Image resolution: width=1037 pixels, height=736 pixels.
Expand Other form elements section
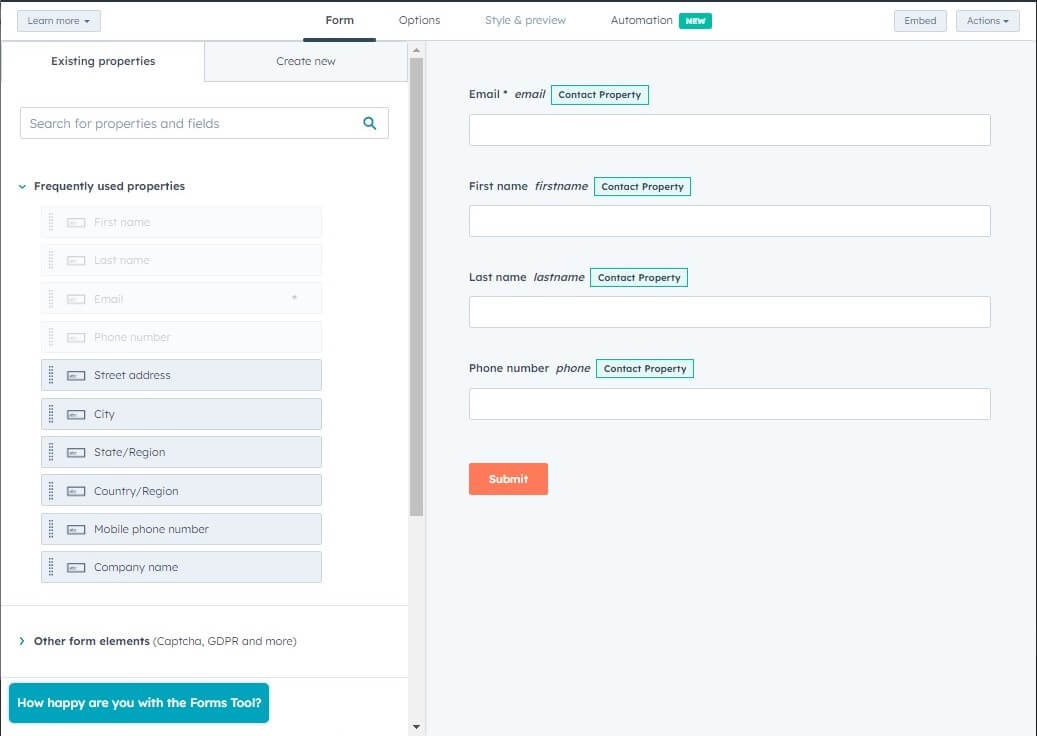22,641
